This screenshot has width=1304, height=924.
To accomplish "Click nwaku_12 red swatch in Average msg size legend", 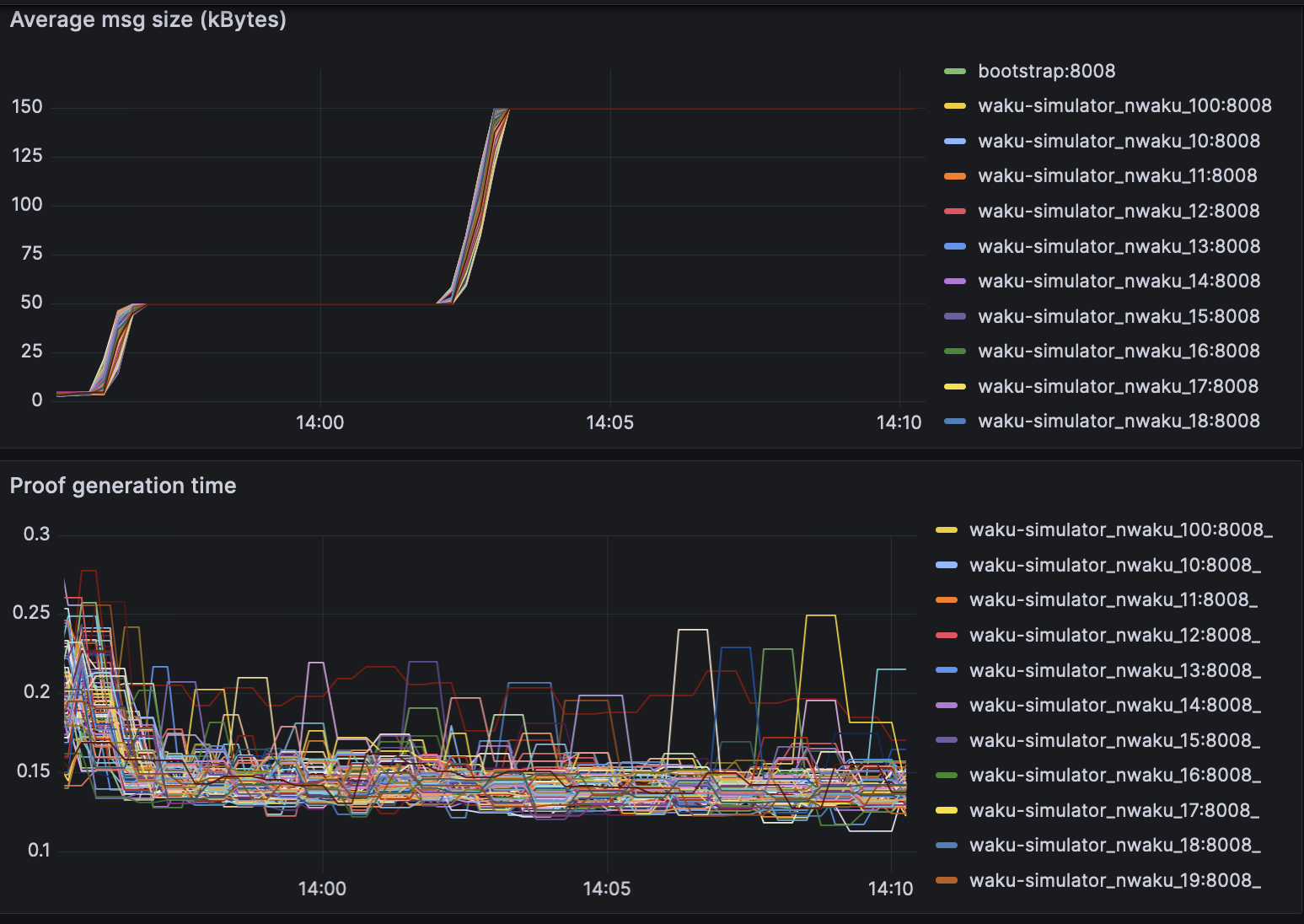I will tap(955, 212).
